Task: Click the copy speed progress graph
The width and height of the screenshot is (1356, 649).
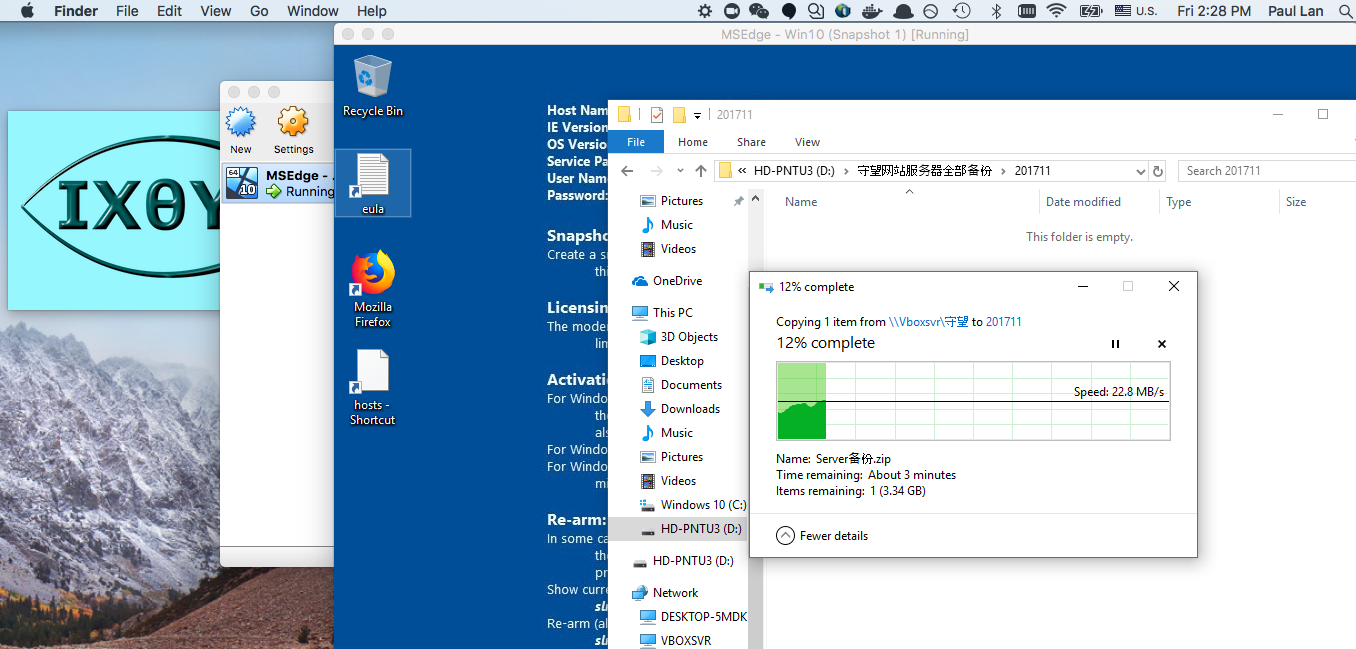Action: click(x=973, y=401)
